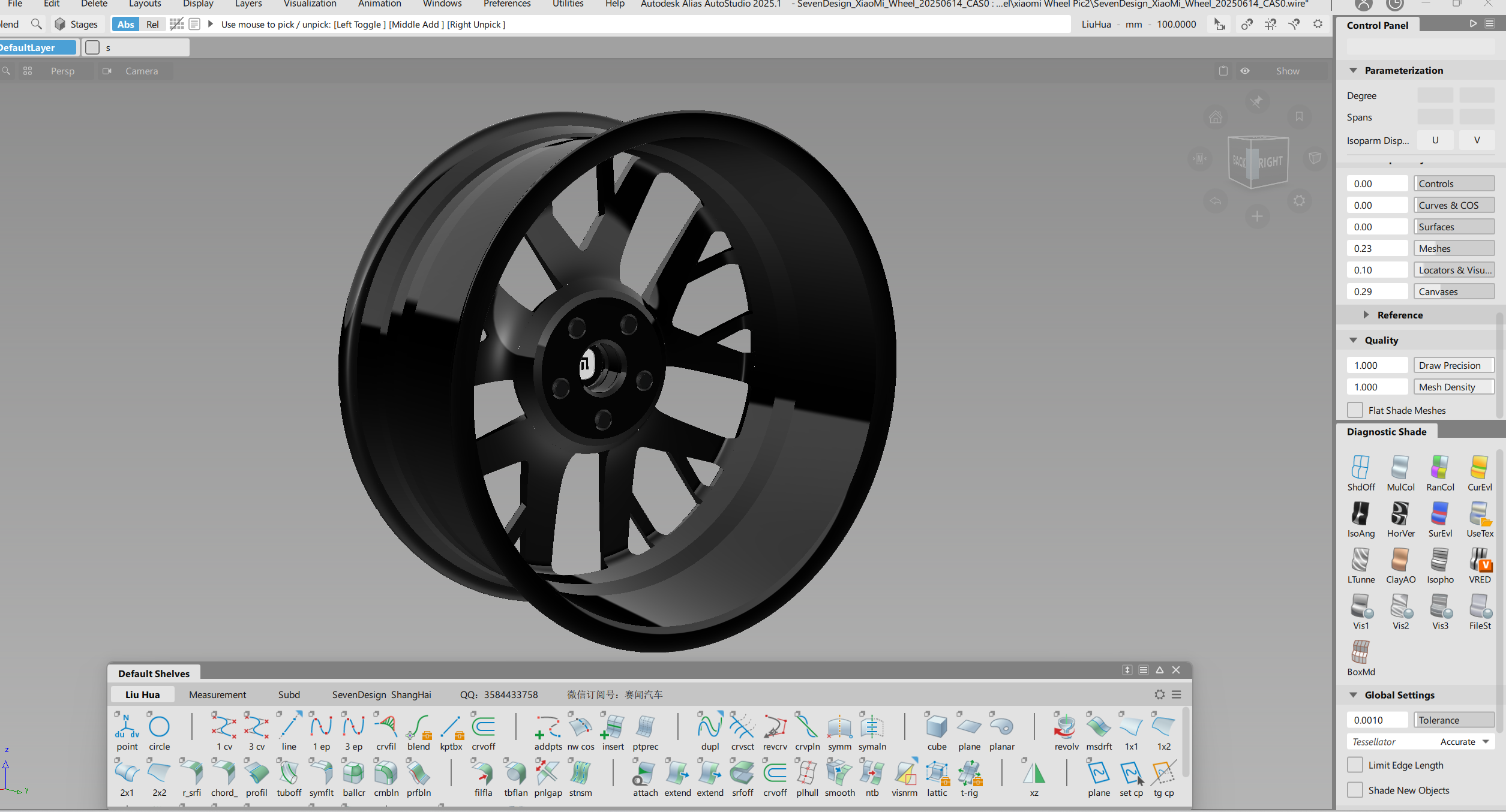Viewport: 1506px width, 812px height.
Task: Check the Limit Edge Length option
Action: 1355,765
